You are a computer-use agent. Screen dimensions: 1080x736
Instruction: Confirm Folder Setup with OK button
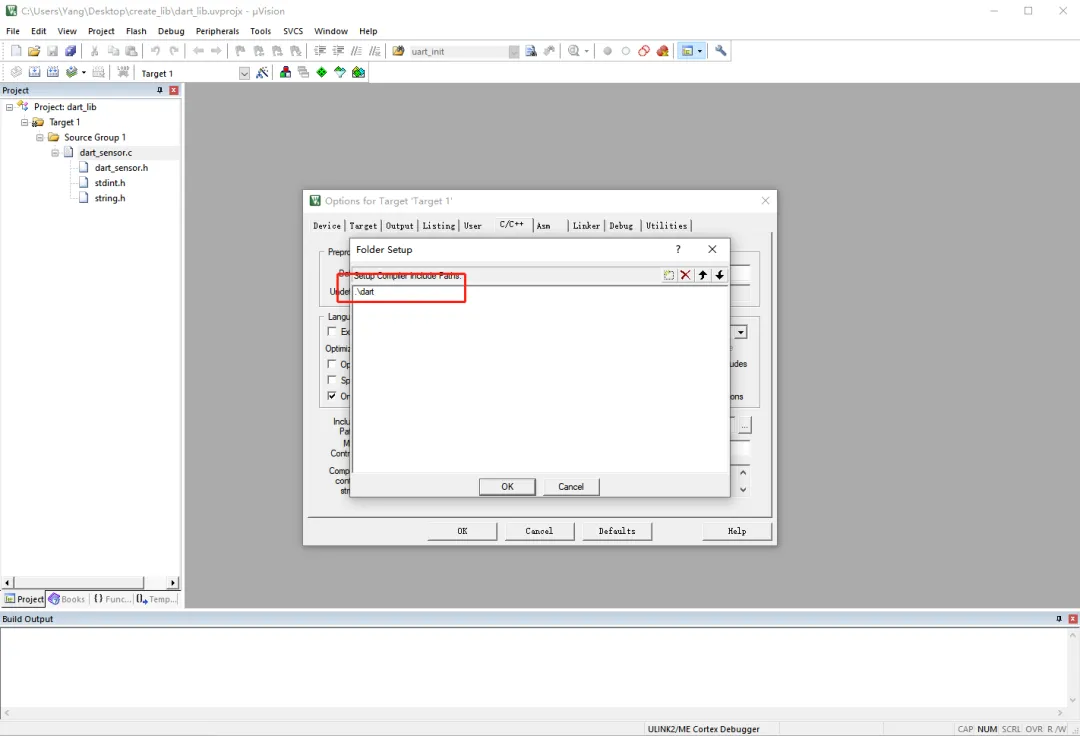507,487
